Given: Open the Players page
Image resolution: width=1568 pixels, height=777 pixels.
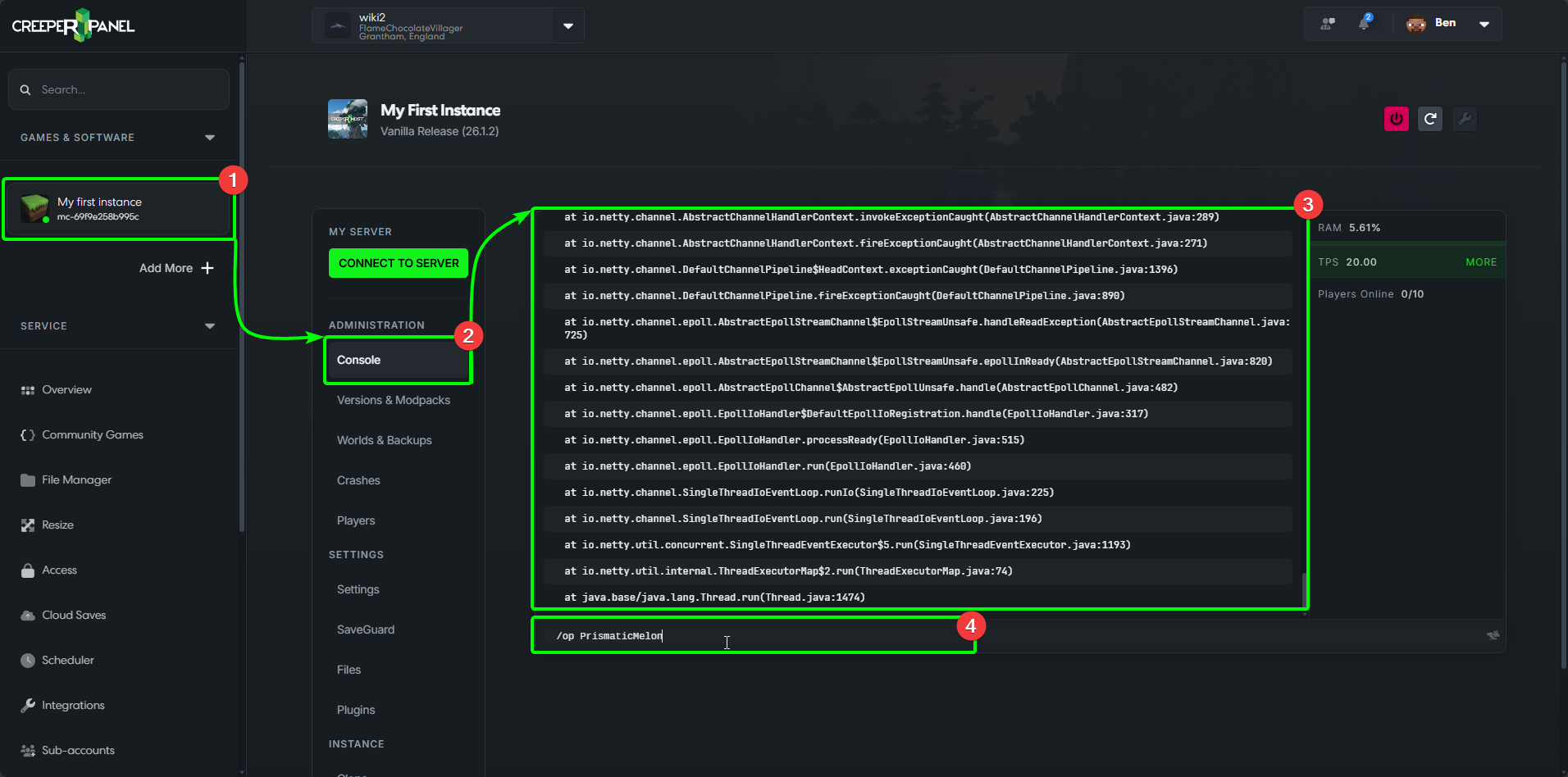Looking at the screenshot, I should click(x=356, y=520).
